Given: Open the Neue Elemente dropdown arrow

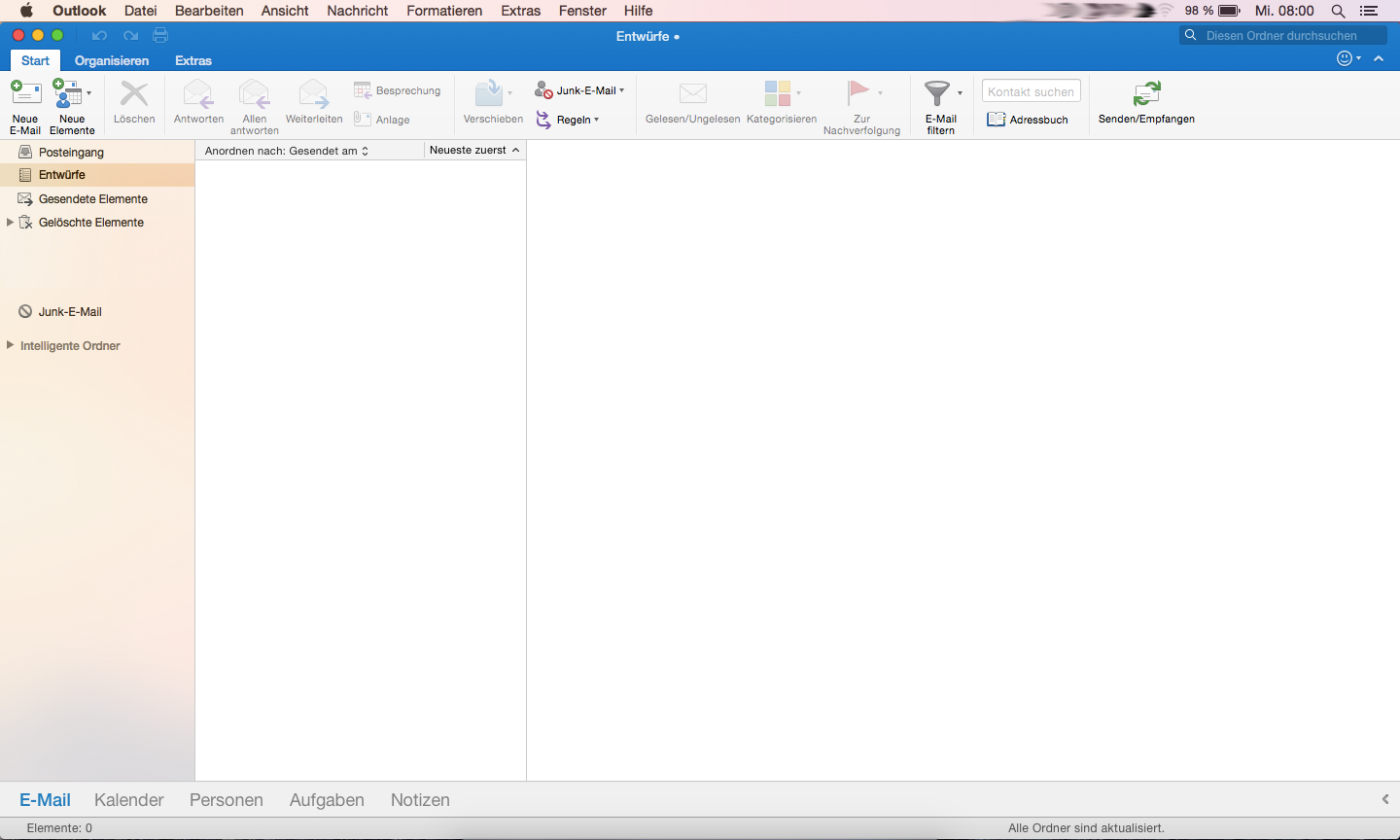Looking at the screenshot, I should [x=88, y=93].
